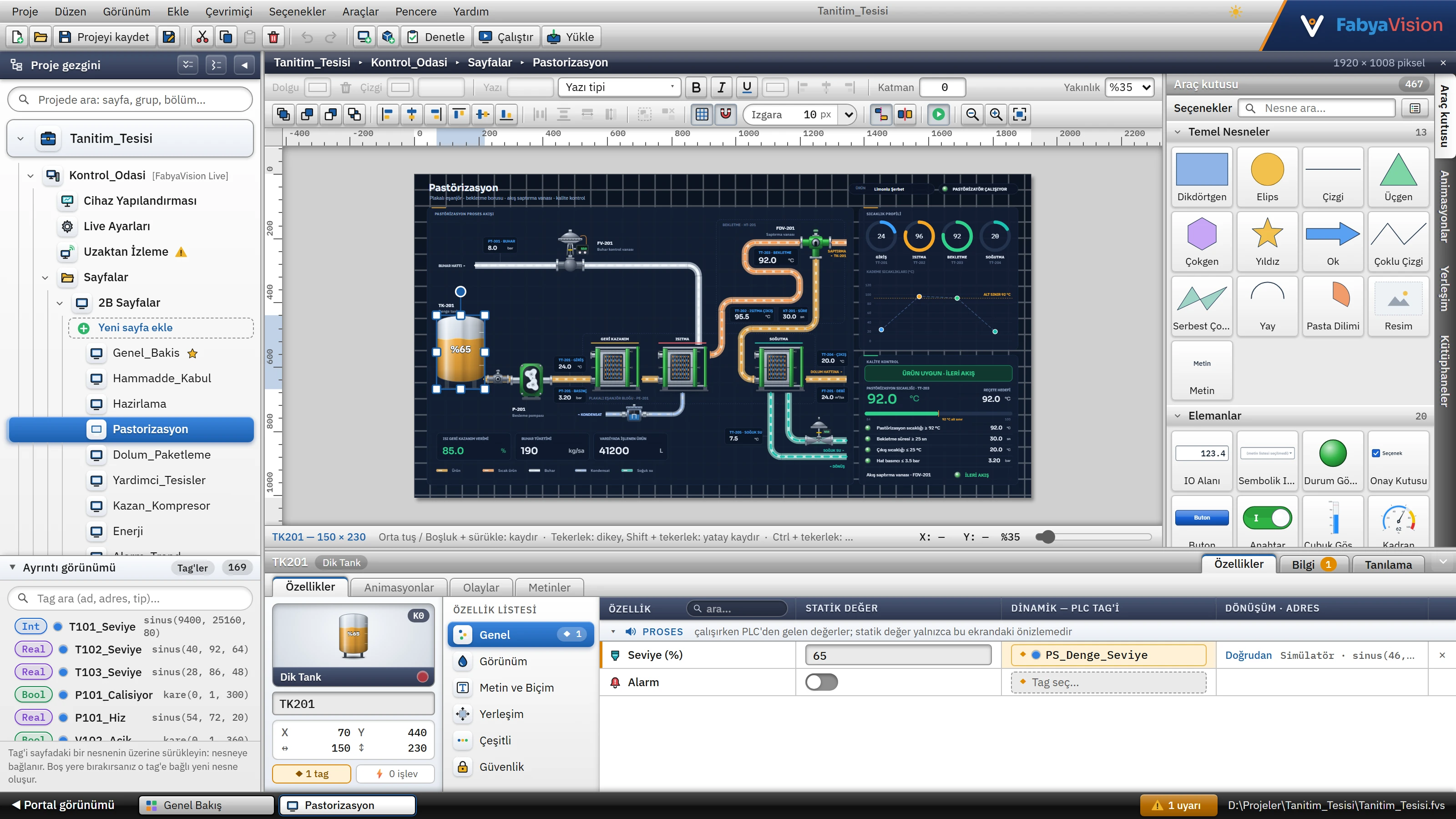This screenshot has width=1456, height=819.
Task: Click the fit-to-screen zoom icon
Action: 1020,114
